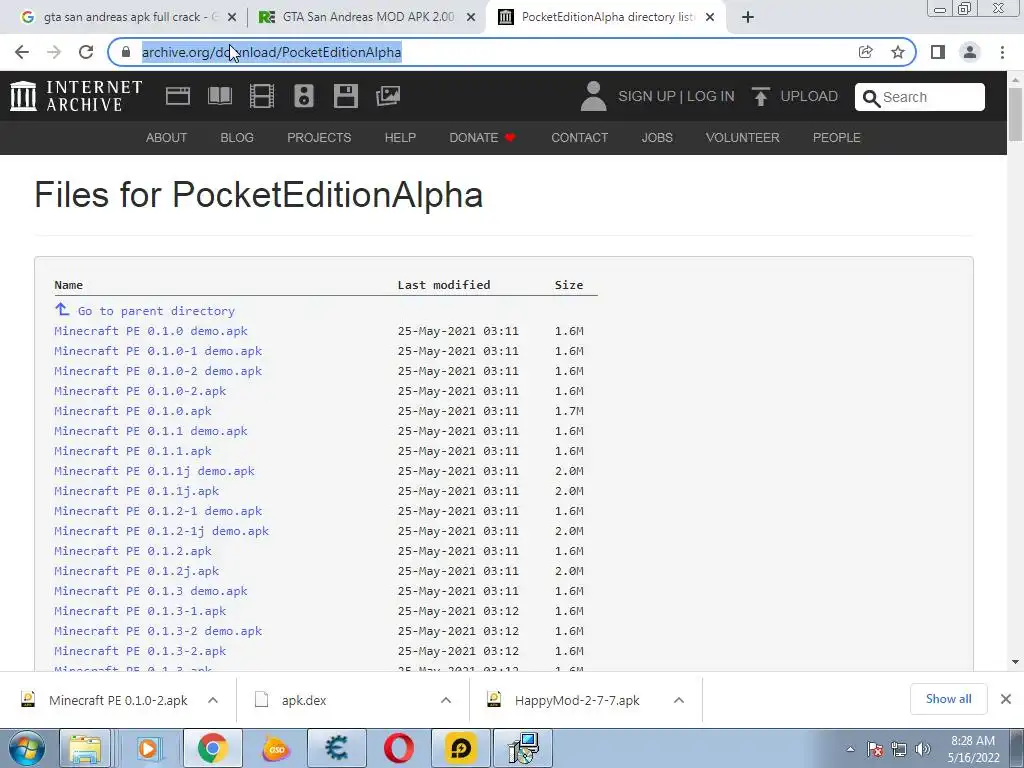Open the JOBS menu item
Screen dimensions: 1024x768
point(657,138)
